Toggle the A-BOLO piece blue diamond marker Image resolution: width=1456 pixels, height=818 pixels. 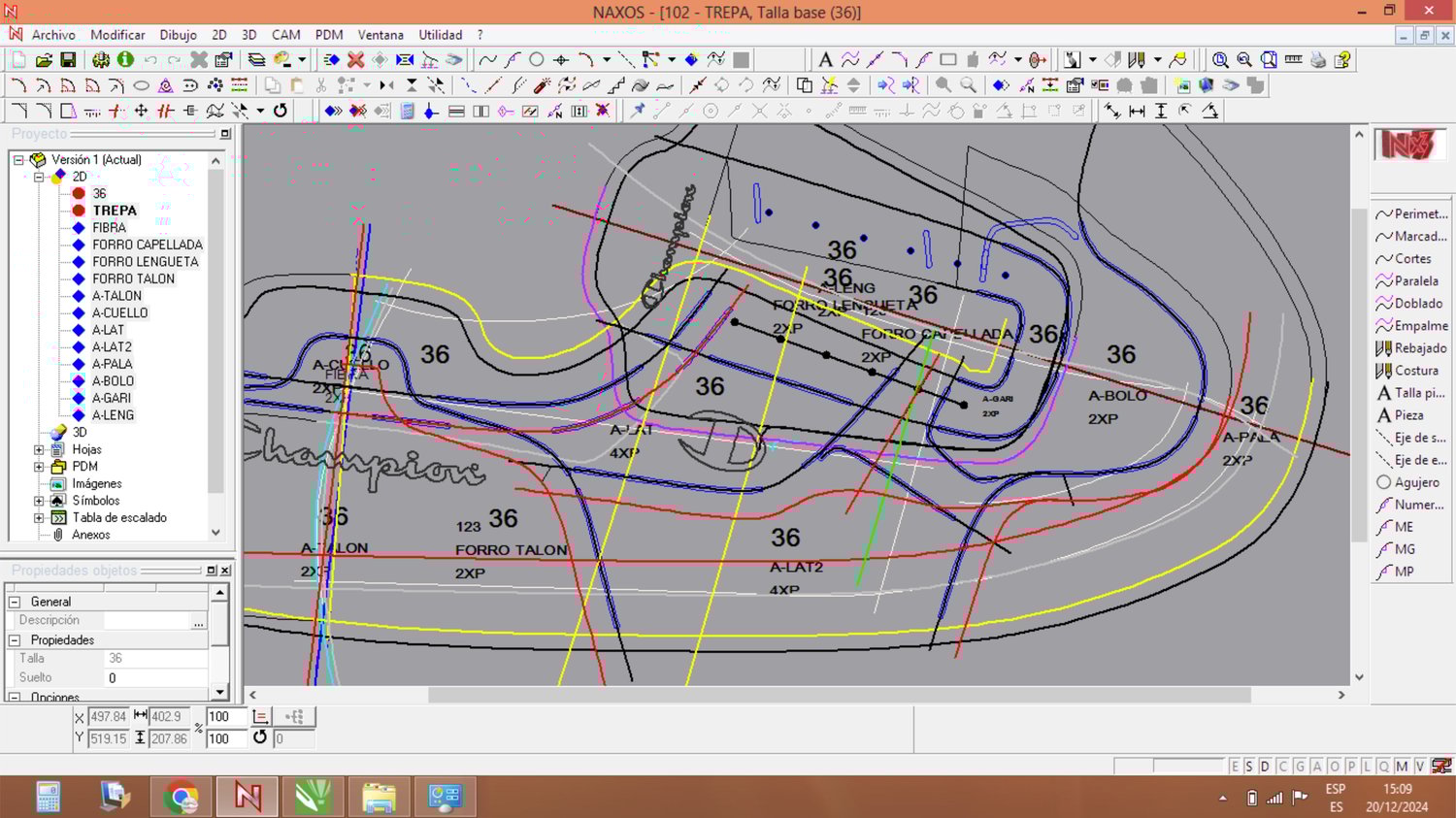[x=79, y=381]
